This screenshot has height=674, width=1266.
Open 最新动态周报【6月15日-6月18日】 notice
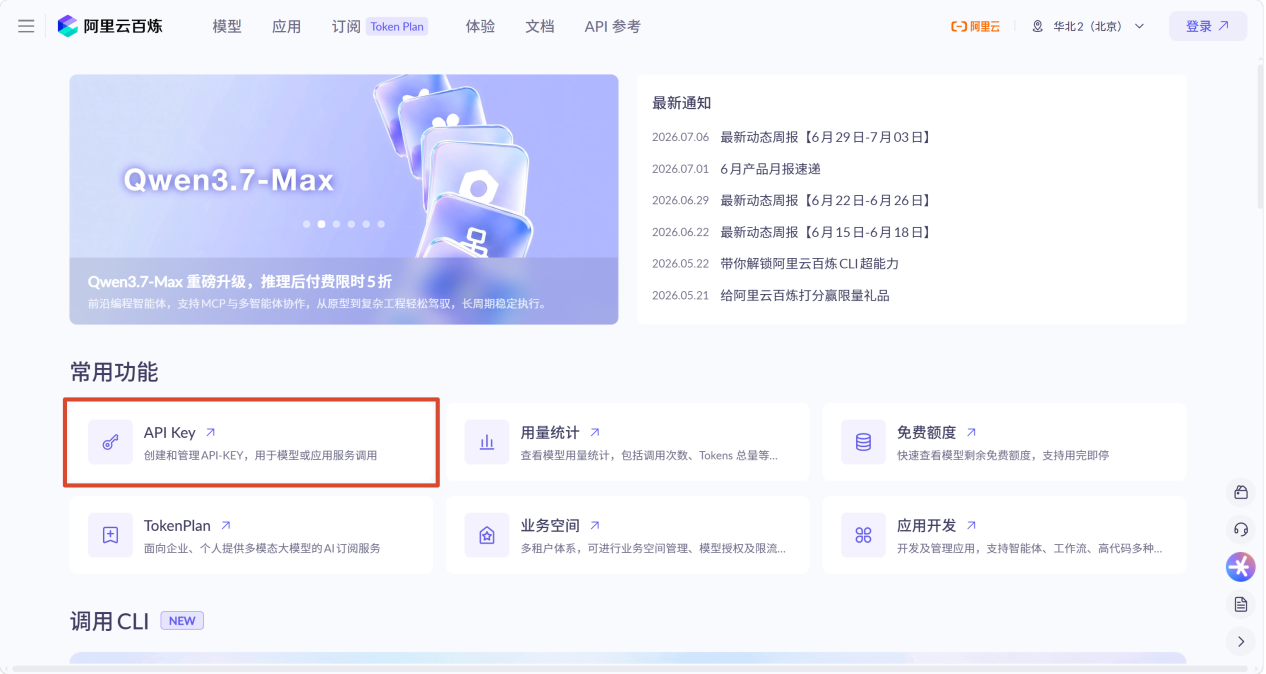pyautogui.click(x=826, y=232)
